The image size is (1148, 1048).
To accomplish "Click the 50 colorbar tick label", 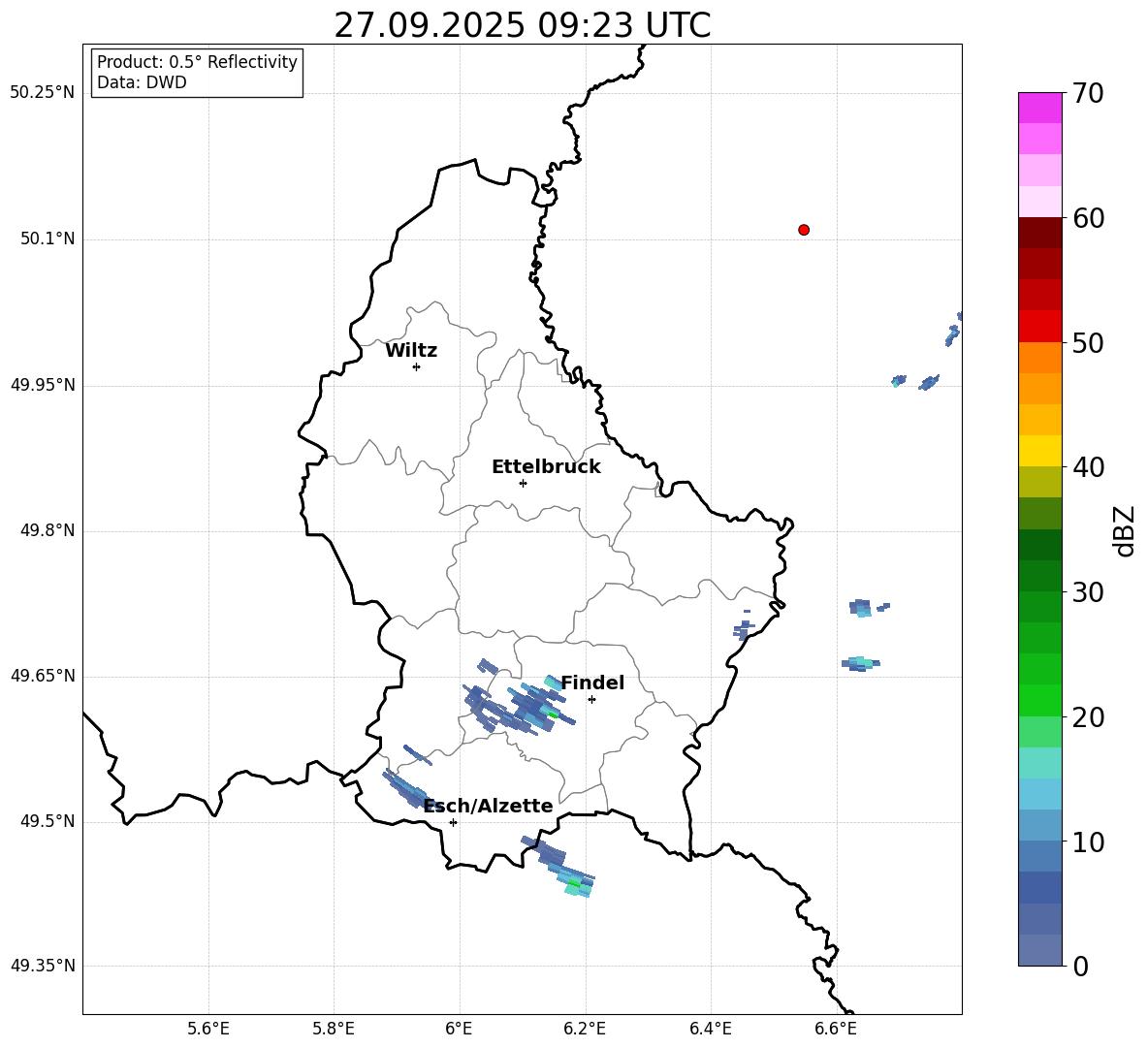I will (x=1089, y=342).
